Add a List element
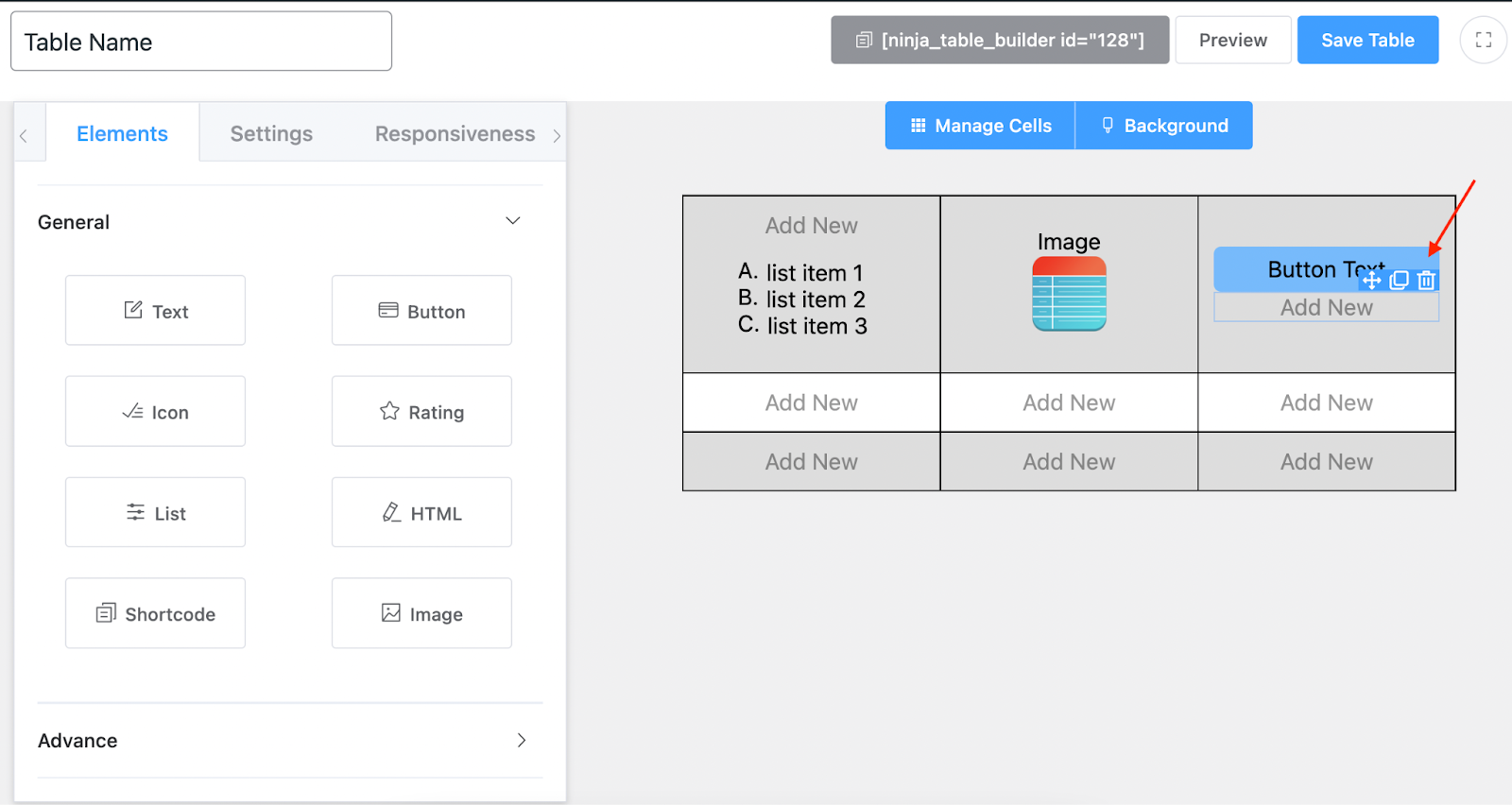Screen dimensions: 1512x805 click(155, 513)
